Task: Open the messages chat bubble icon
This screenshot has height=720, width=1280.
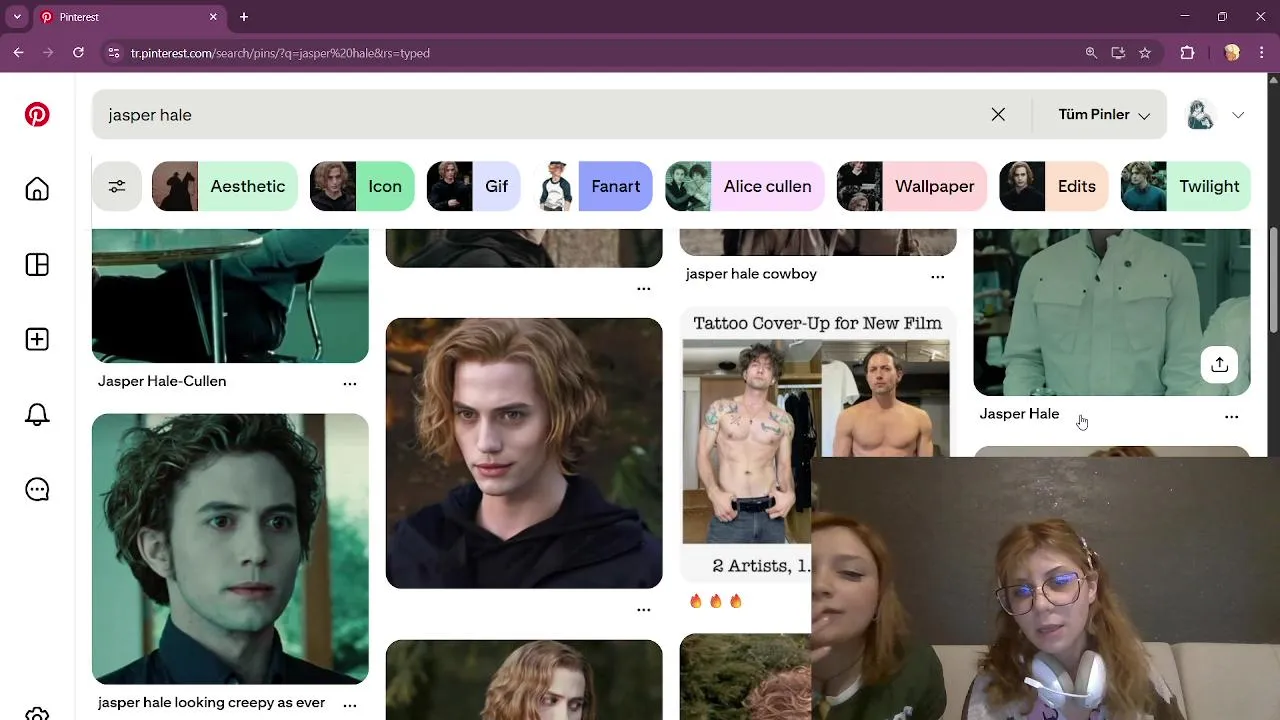Action: point(37,490)
